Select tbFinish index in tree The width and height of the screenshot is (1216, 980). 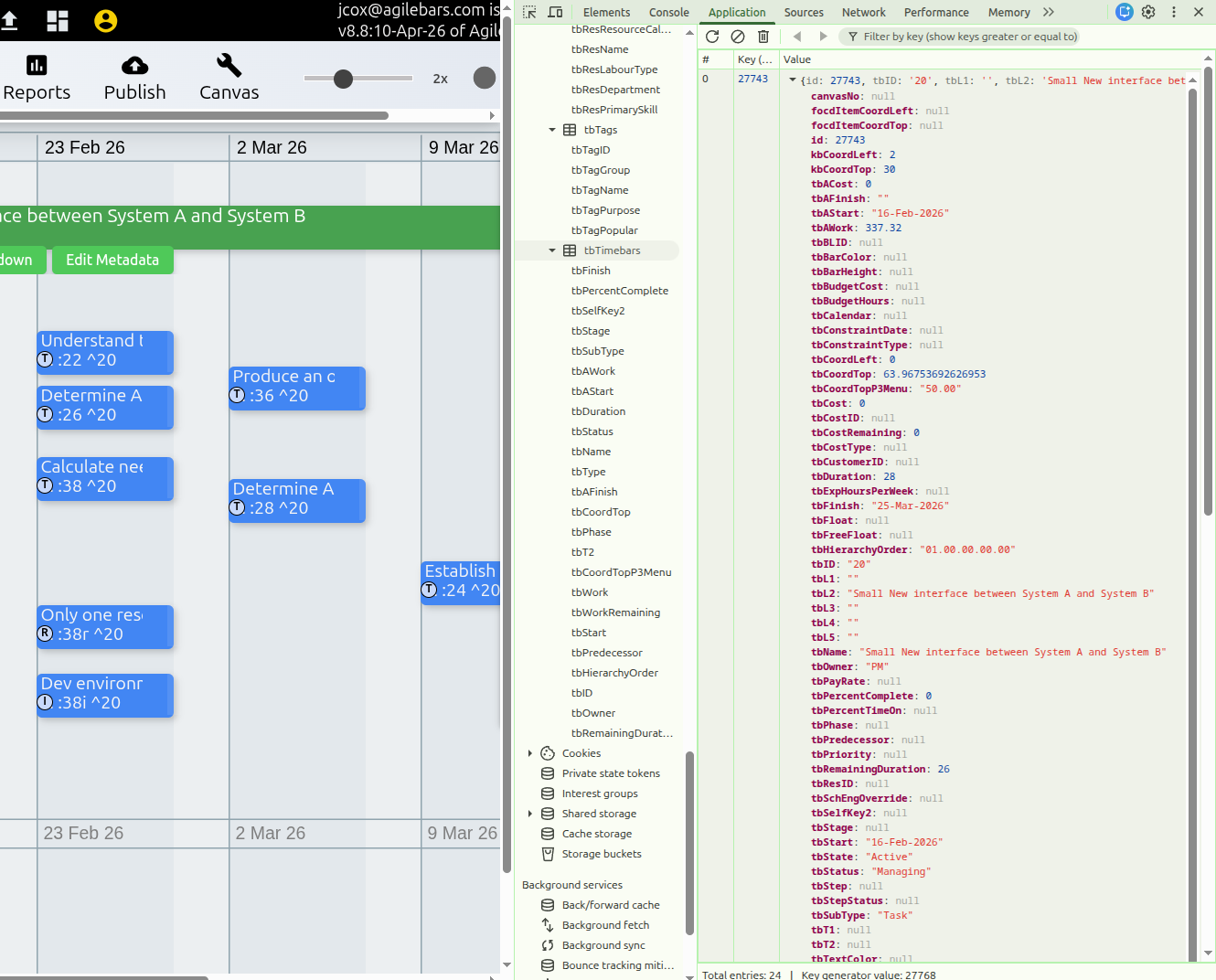591,271
